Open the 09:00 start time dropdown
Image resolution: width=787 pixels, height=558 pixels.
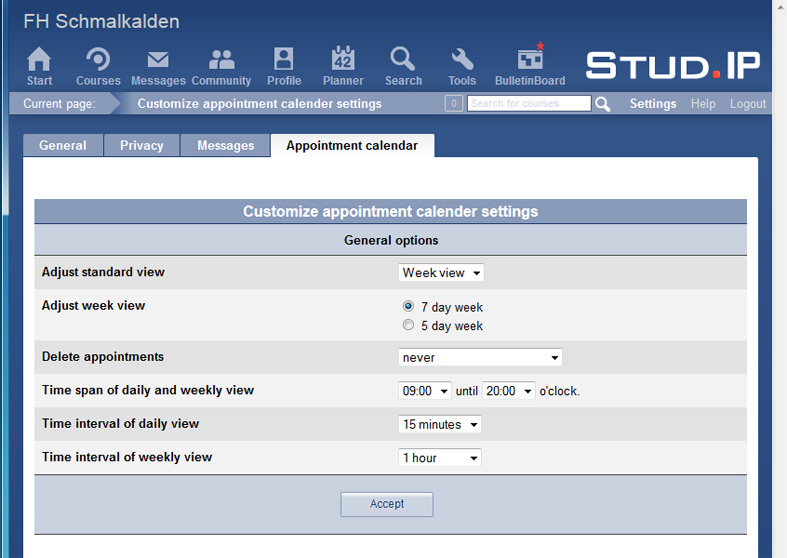click(425, 390)
